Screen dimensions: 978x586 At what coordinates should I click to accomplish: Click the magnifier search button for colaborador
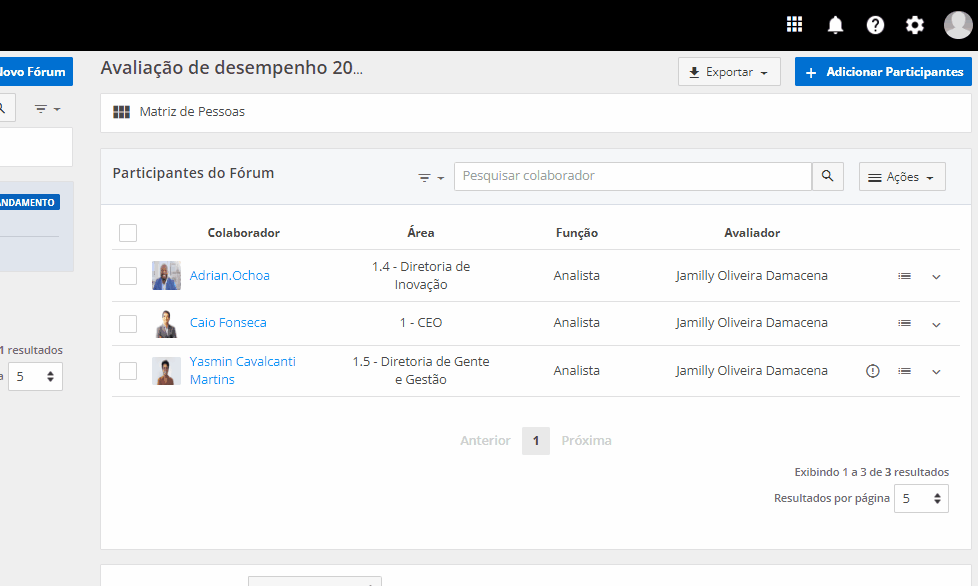coord(827,176)
